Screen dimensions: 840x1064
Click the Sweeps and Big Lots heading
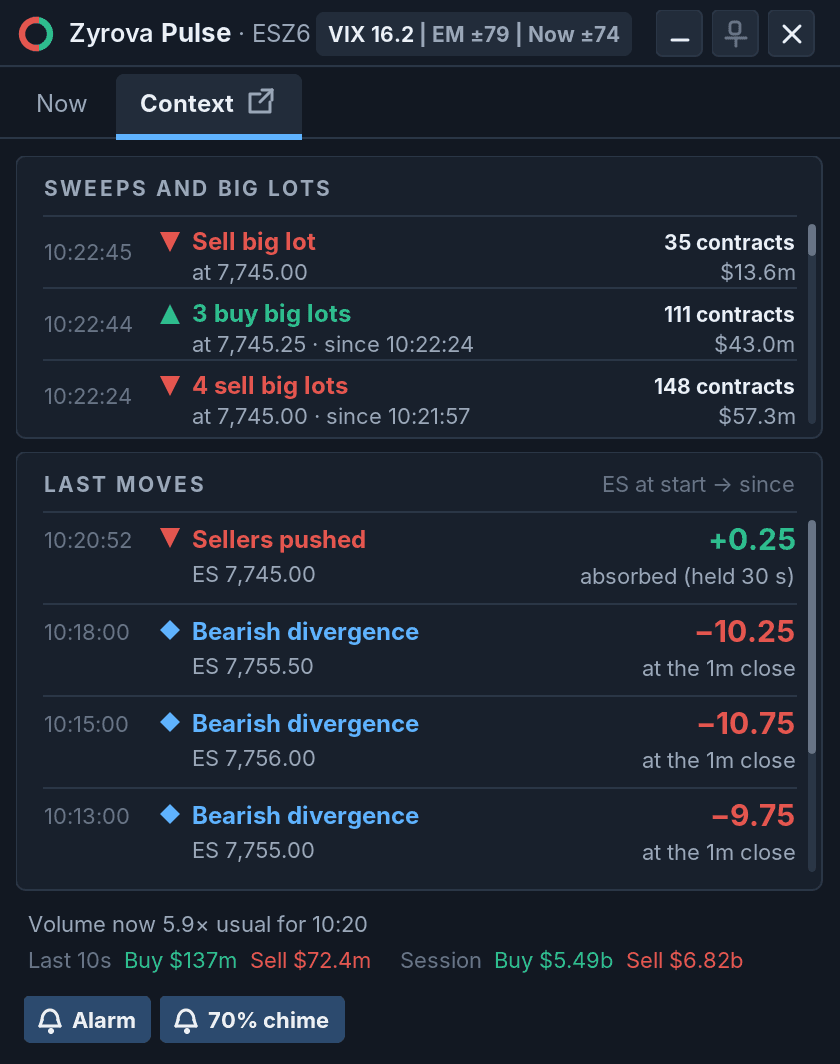[187, 188]
